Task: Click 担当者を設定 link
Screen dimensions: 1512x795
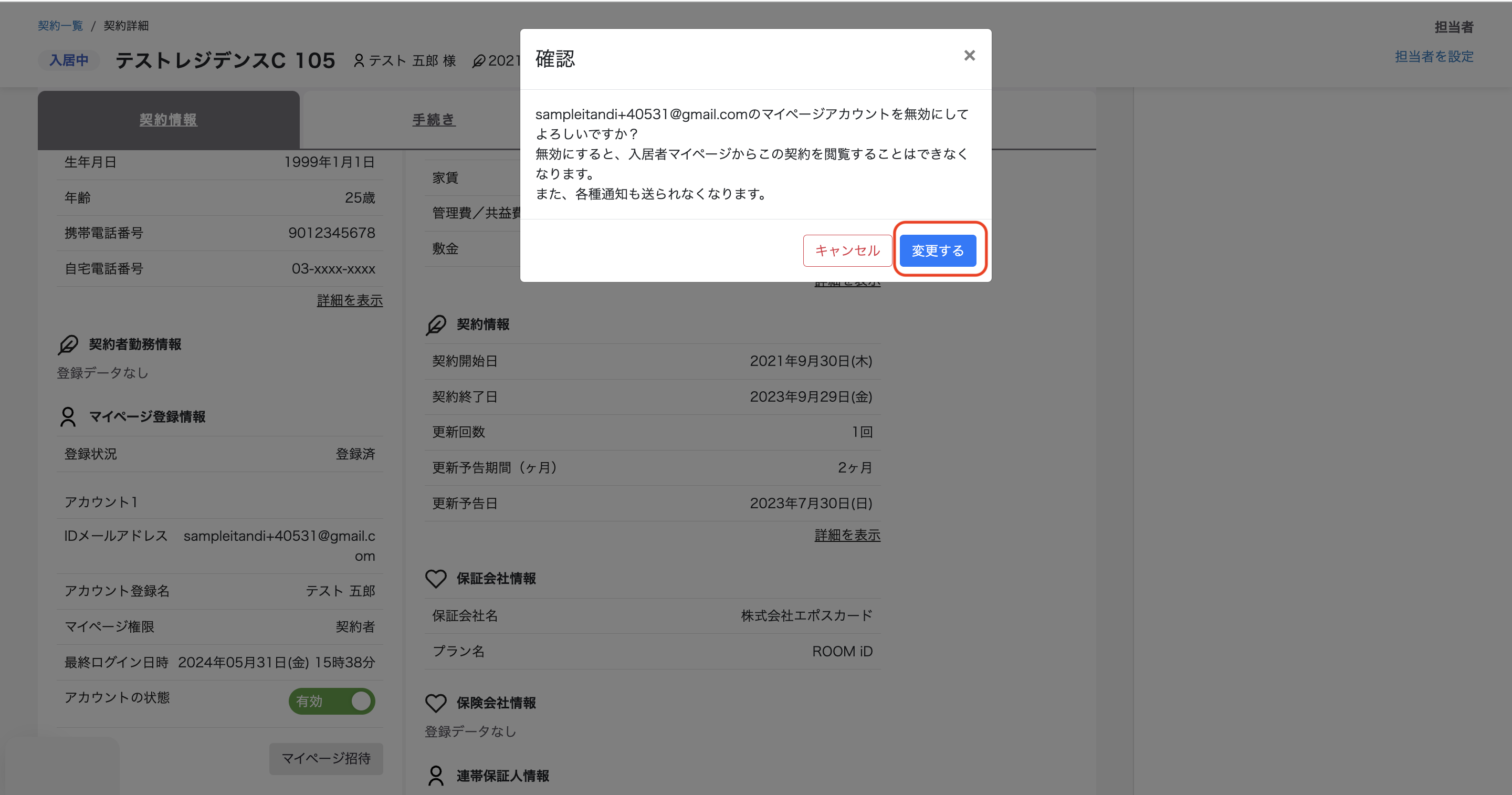Action: tap(1434, 57)
